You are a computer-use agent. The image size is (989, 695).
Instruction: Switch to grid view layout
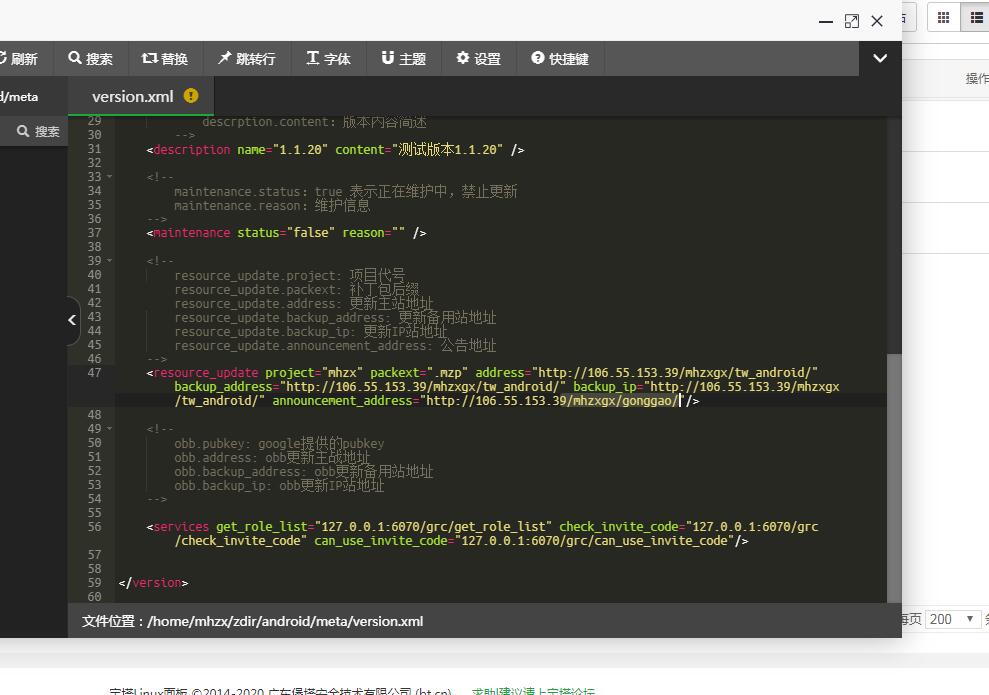coord(943,18)
